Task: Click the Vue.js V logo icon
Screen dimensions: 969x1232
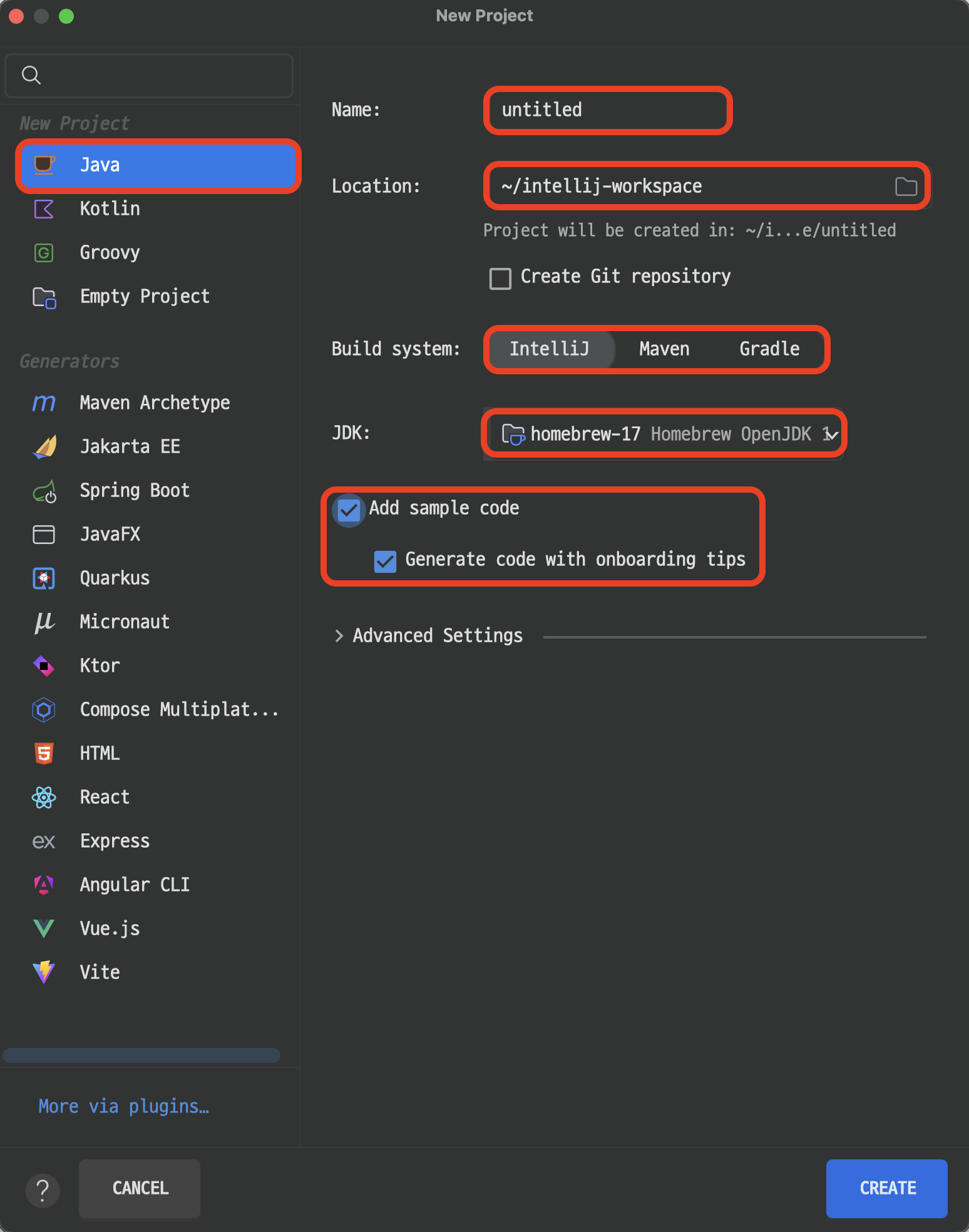Action: tap(44, 928)
